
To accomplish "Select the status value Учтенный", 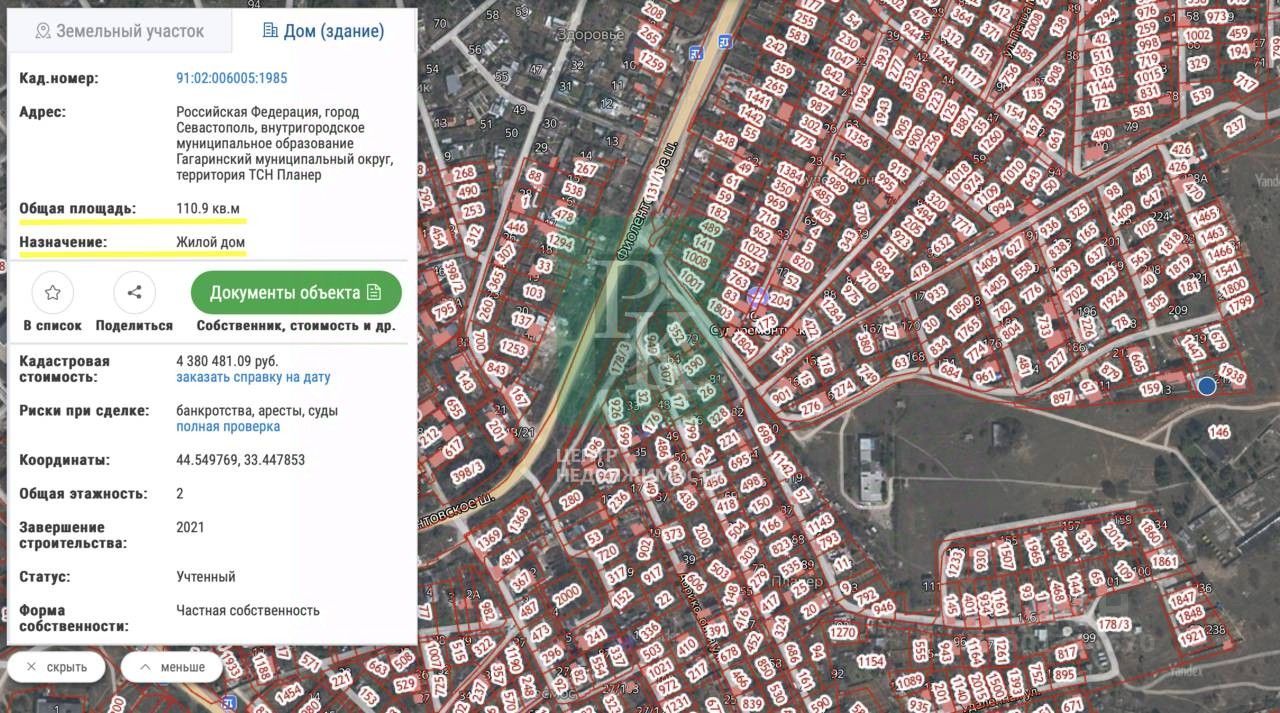I will point(206,577).
